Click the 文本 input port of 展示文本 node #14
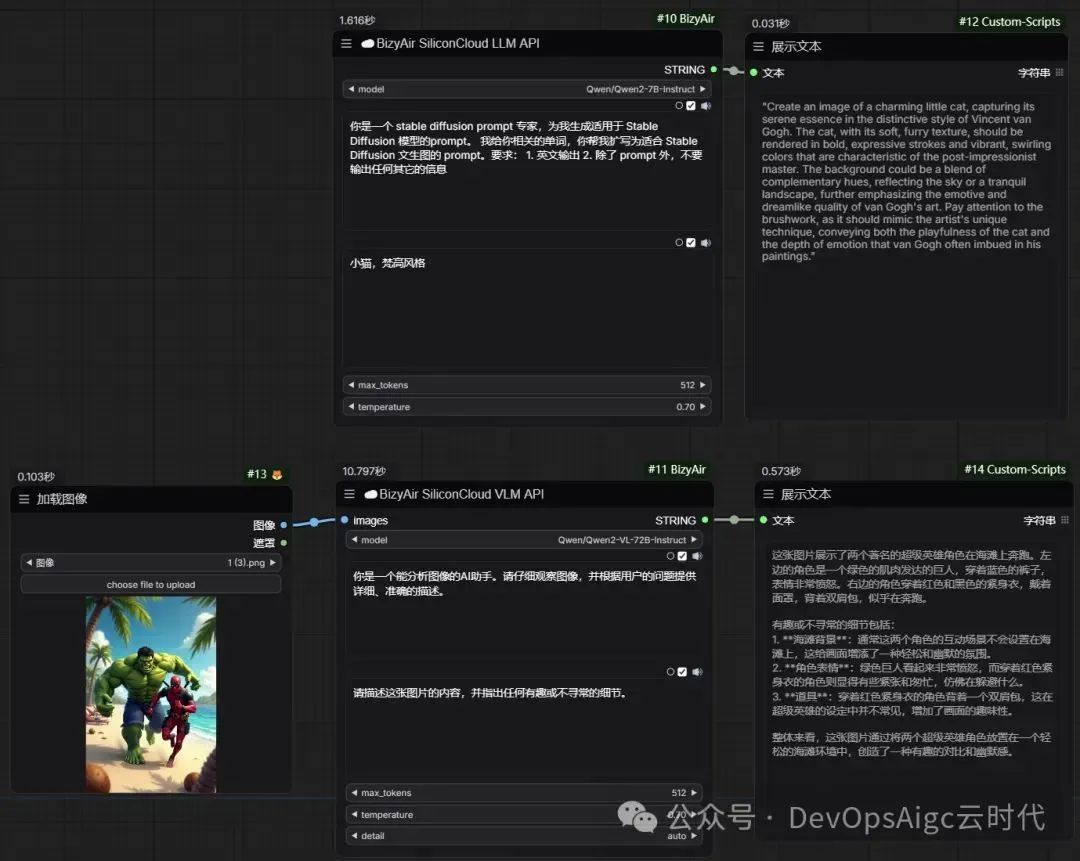 tap(763, 520)
